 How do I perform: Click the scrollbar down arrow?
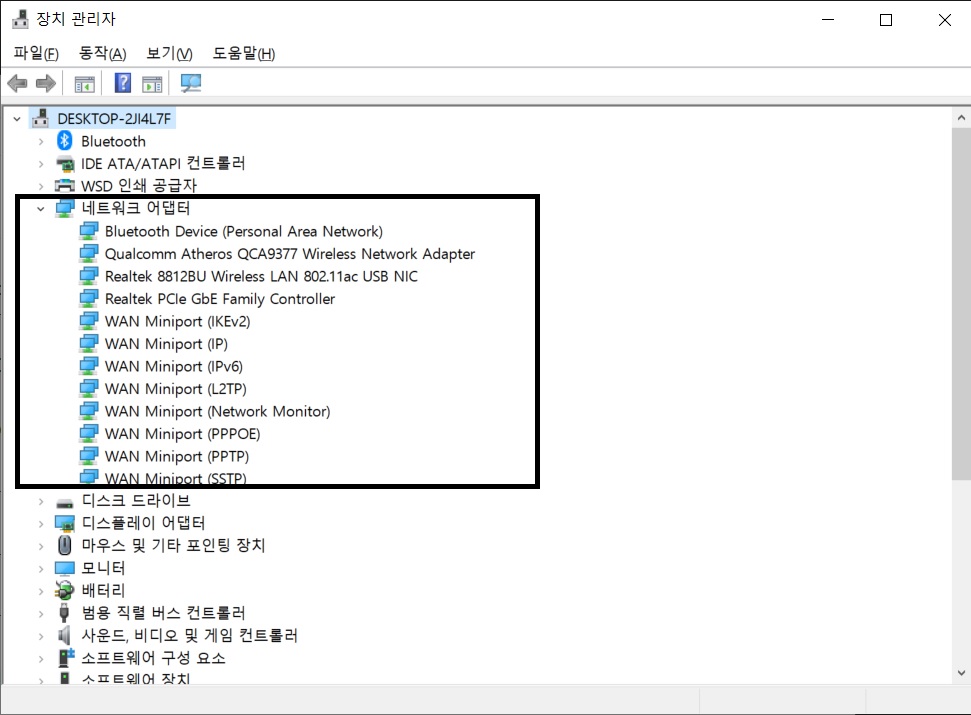961,673
